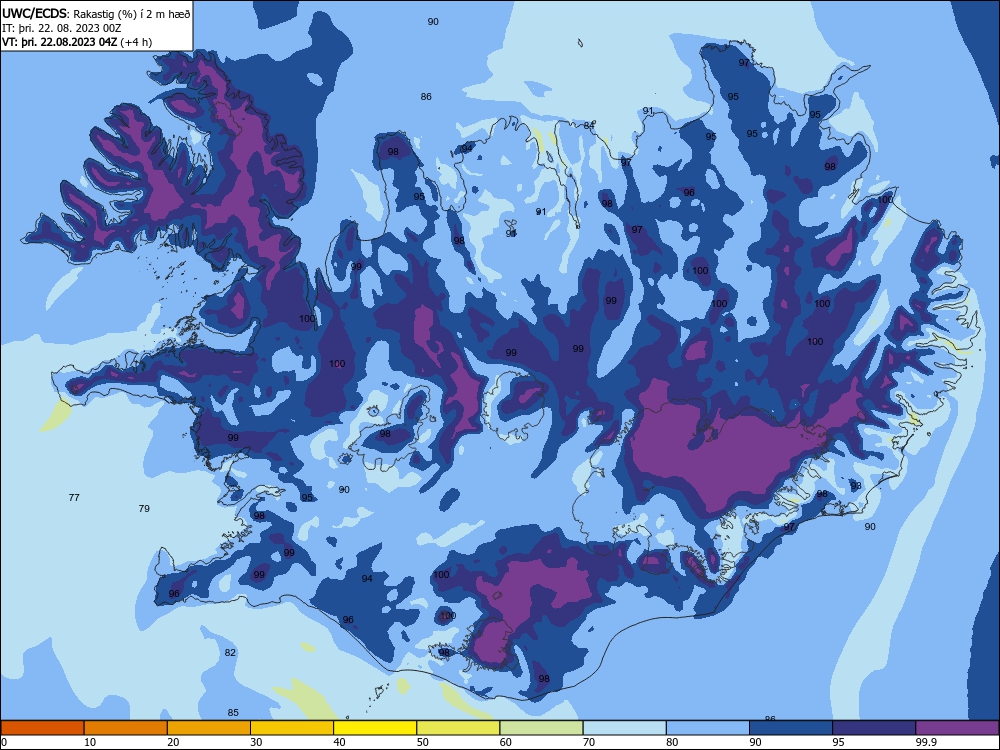The height and width of the screenshot is (750, 1000).
Task: Choose the dark blue 90–95 legend swatch
Action: (x=791, y=728)
